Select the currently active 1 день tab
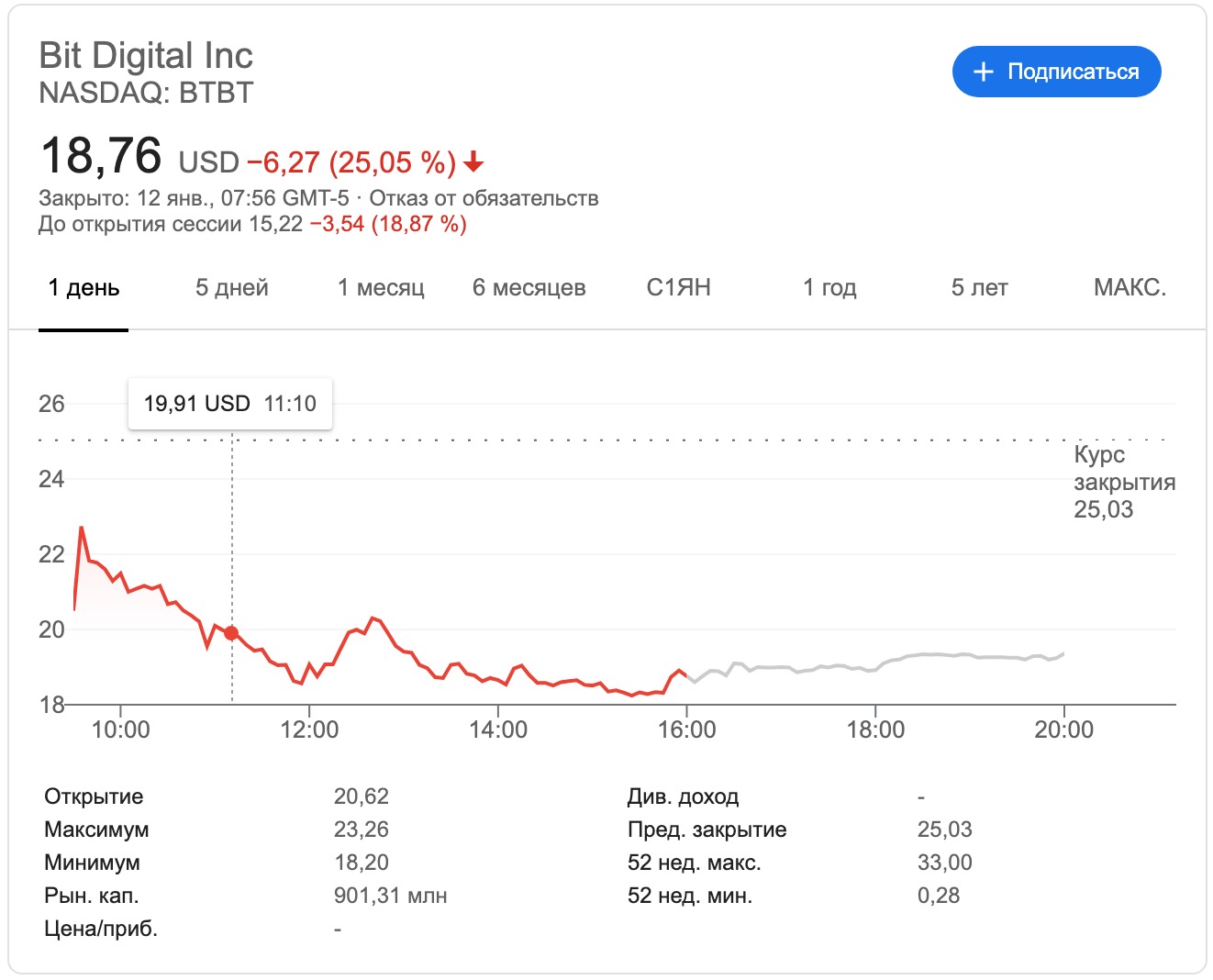Viewport: 1213px width, 980px height. (x=84, y=287)
